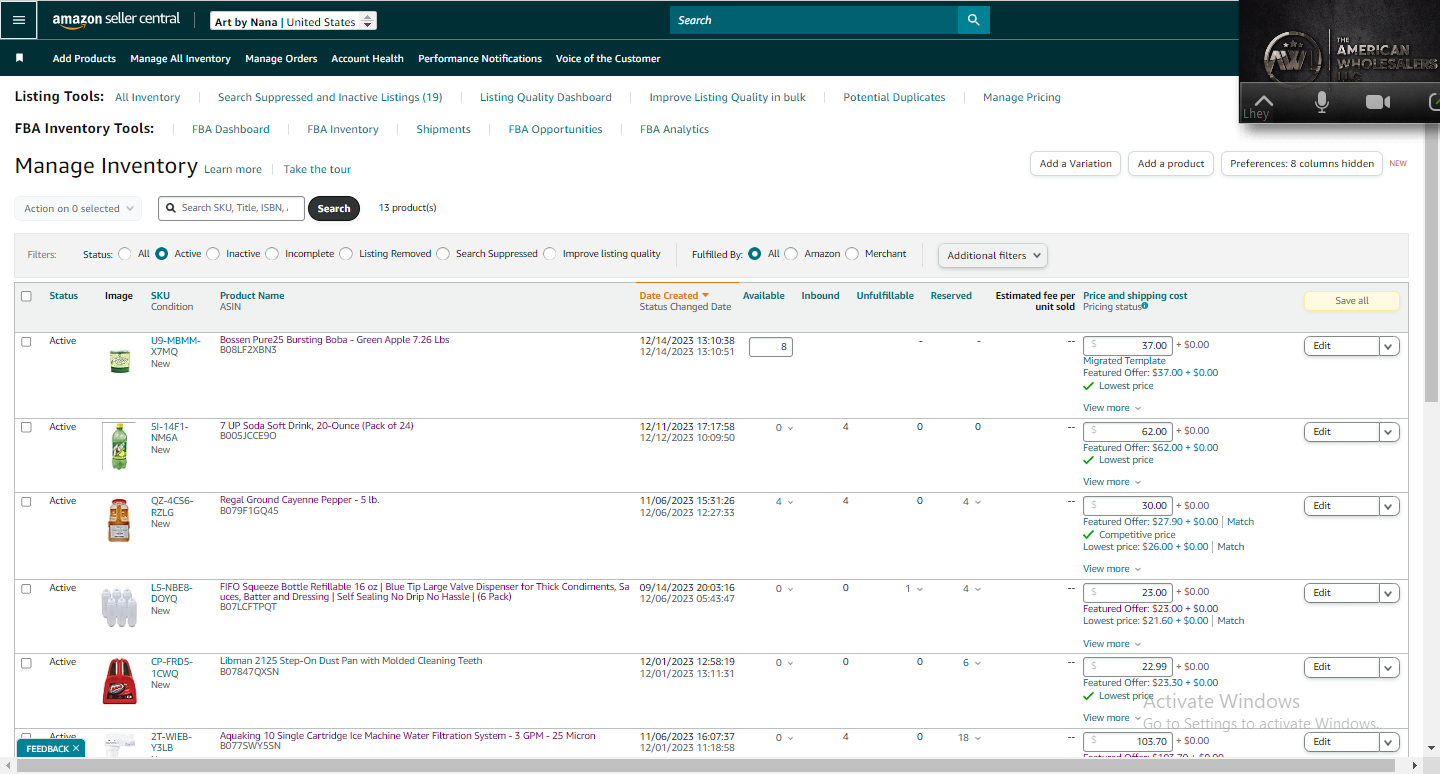Click Edit for the Libman Dust Pan row
Image resolution: width=1440 pixels, height=774 pixels.
pyautogui.click(x=1341, y=667)
